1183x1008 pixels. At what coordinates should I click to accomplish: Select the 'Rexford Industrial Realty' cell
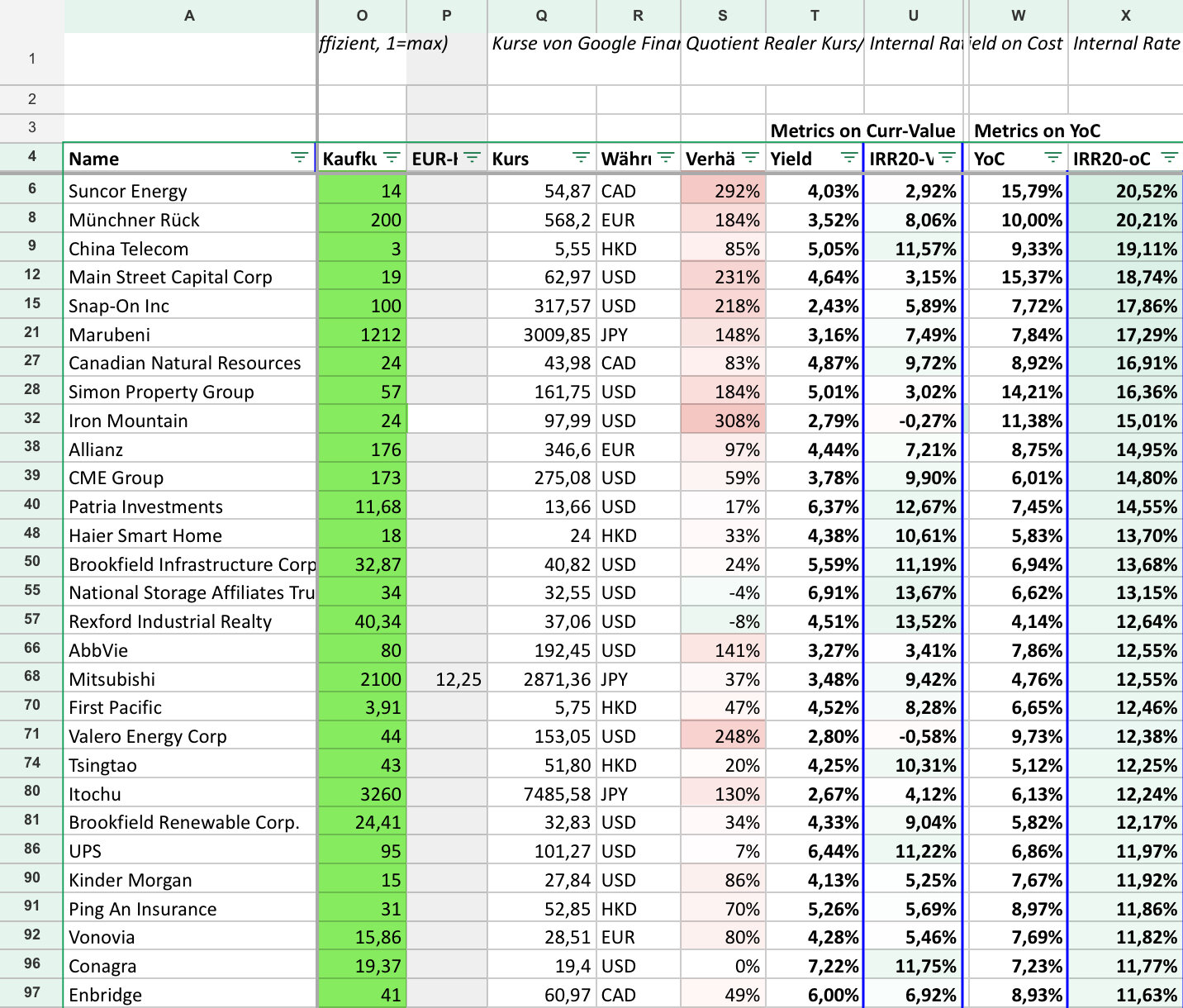pyautogui.click(x=190, y=621)
